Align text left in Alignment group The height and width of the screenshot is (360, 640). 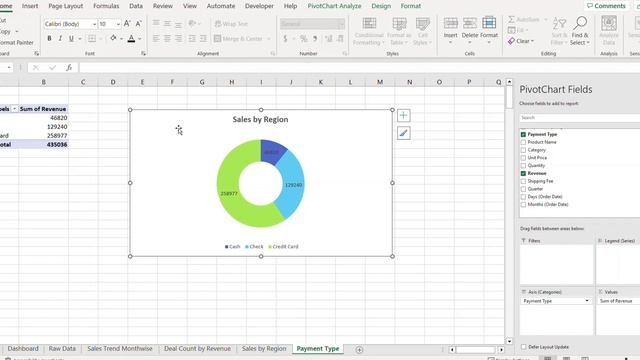156,38
